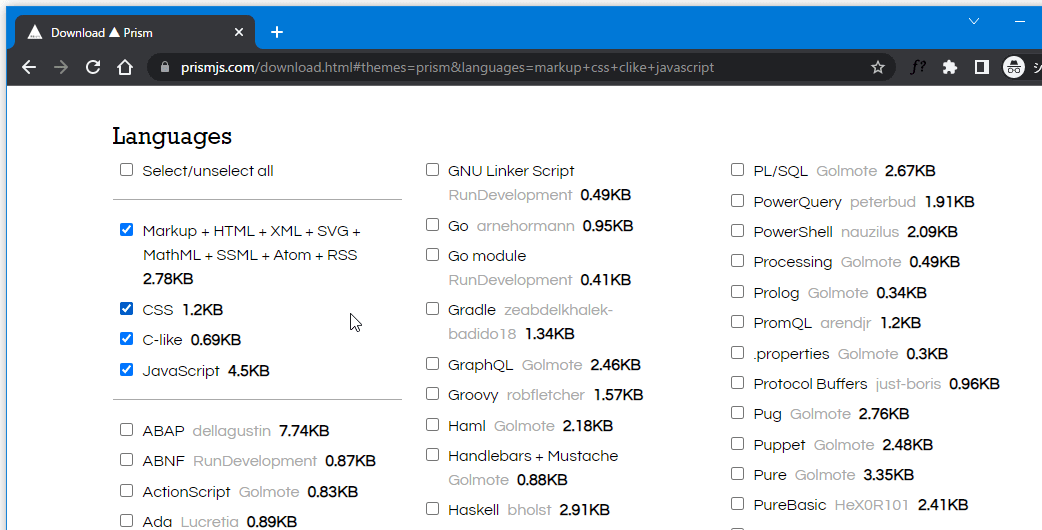Open the extensions puzzle-piece menu

(x=950, y=67)
